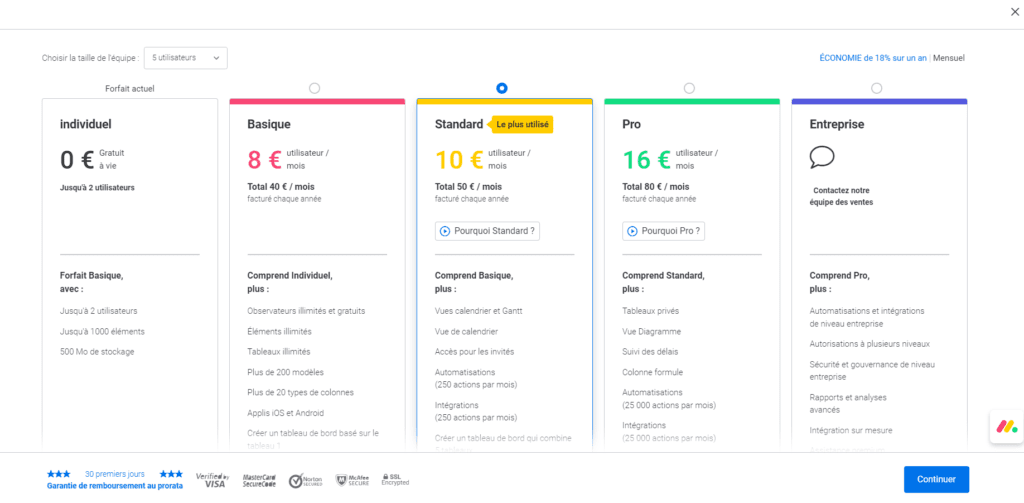This screenshot has width=1024, height=503.
Task: Switch billing to Mensuel
Action: pyautogui.click(x=949, y=58)
